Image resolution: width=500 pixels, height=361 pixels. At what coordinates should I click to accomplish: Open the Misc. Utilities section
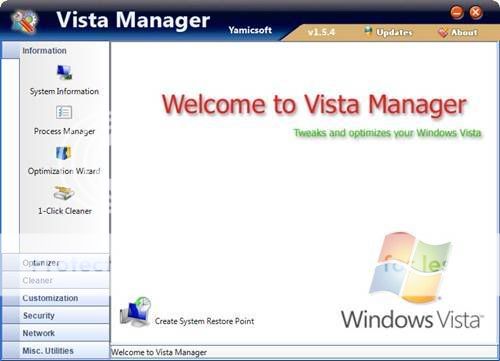(x=56, y=351)
